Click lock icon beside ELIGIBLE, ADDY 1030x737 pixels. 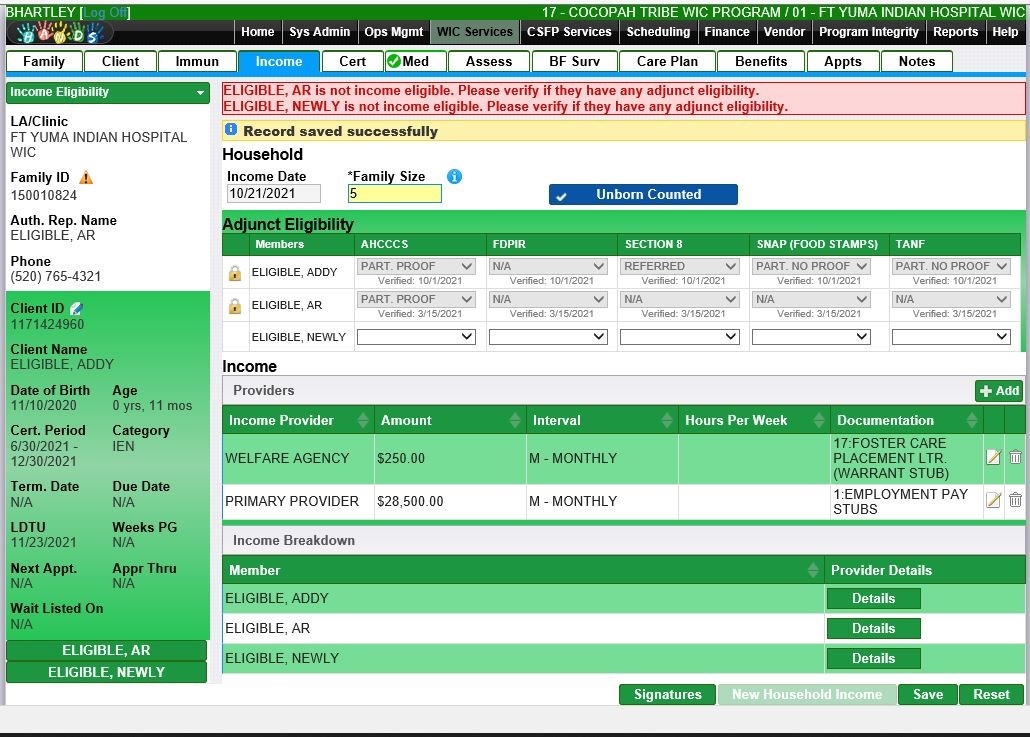point(235,273)
